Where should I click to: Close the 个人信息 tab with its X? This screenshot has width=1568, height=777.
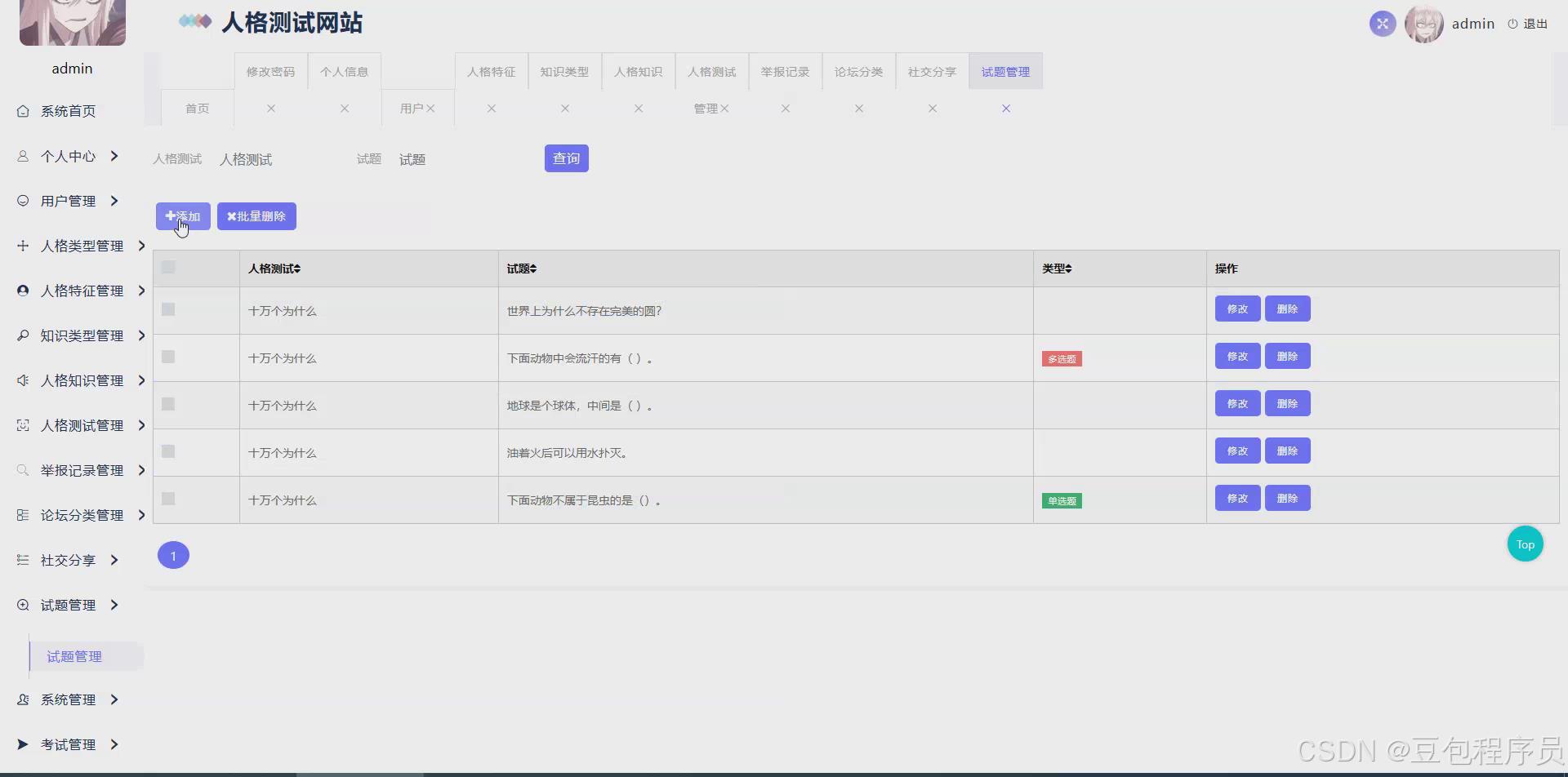345,109
